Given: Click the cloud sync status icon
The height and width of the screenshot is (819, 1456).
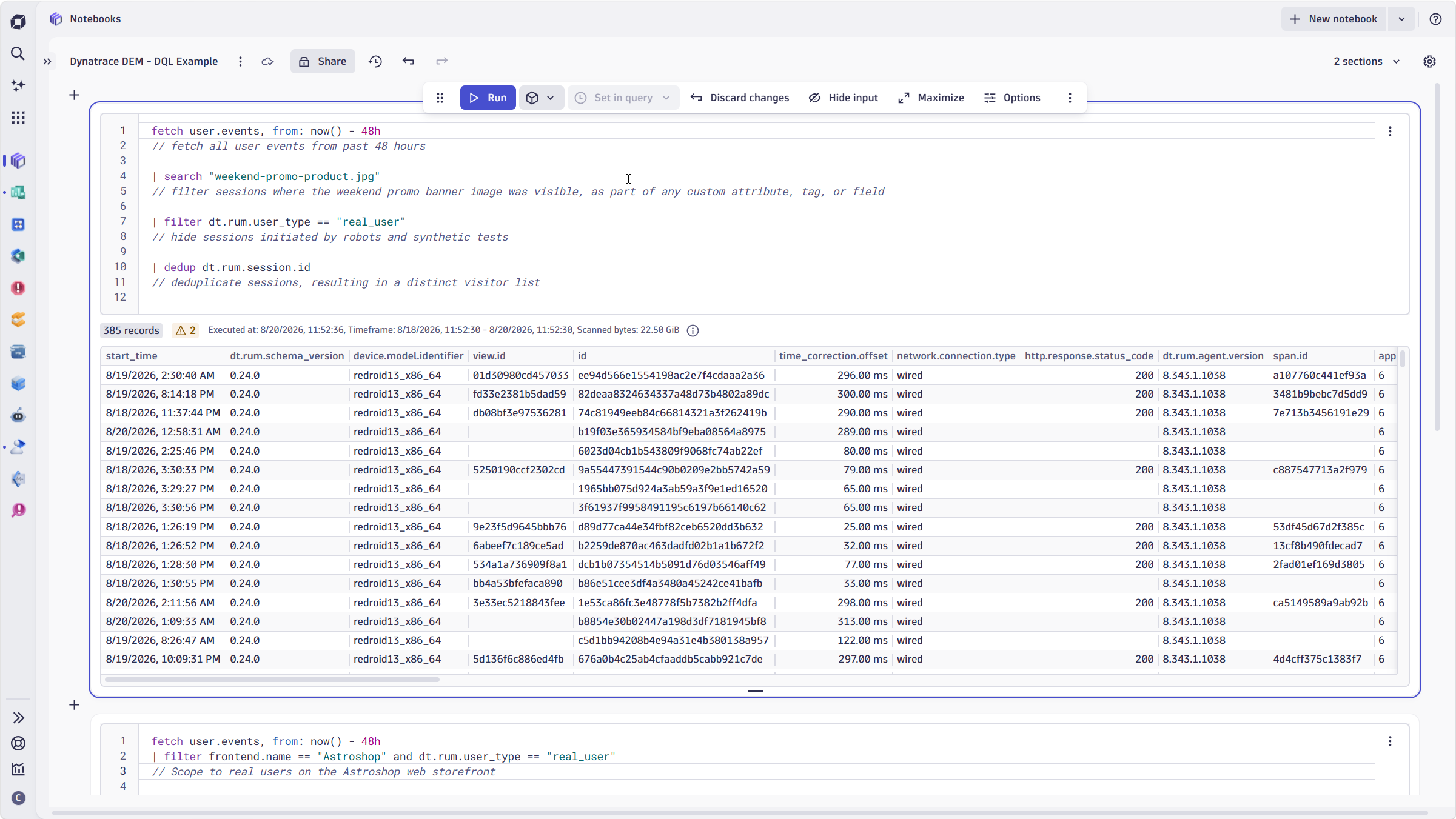Looking at the screenshot, I should click(267, 61).
